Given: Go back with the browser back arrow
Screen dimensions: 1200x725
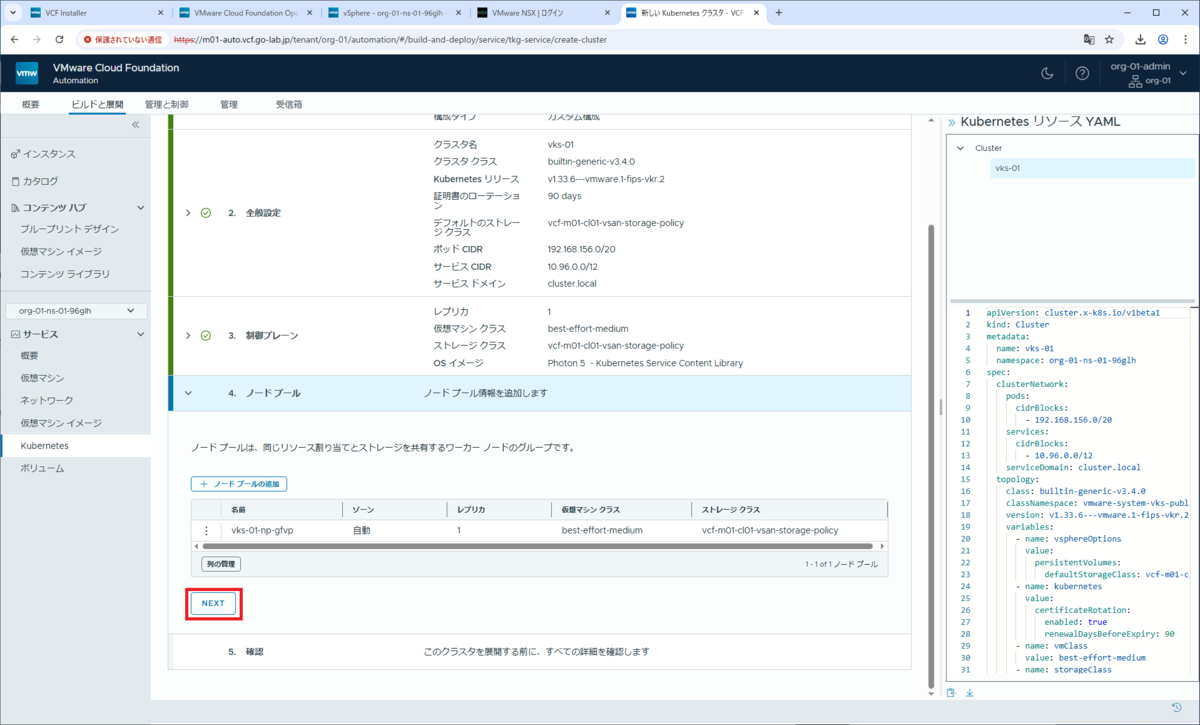Looking at the screenshot, I should (x=15, y=39).
